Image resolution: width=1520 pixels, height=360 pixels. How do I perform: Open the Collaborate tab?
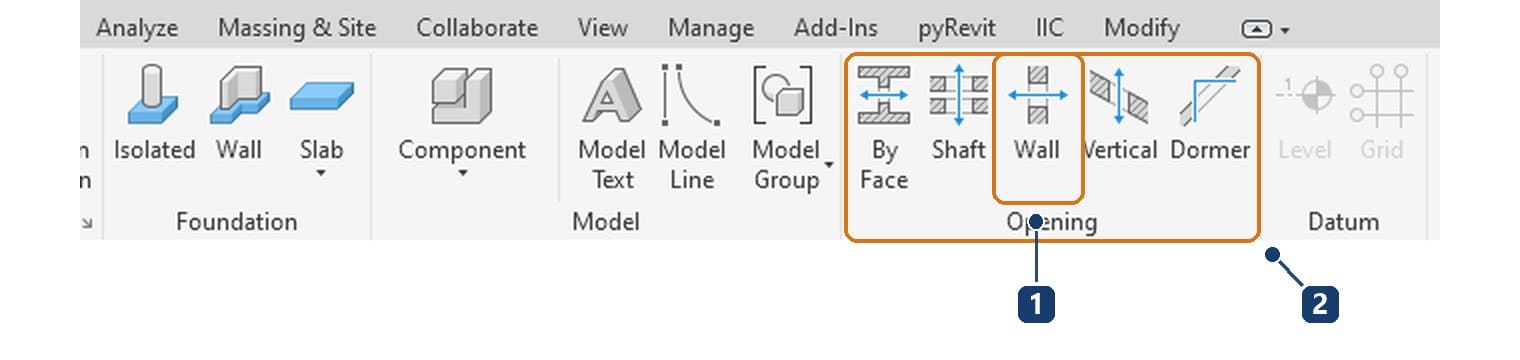click(477, 27)
